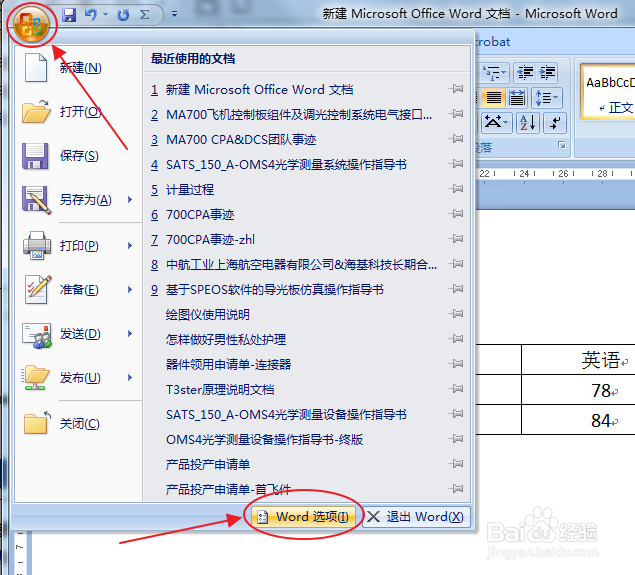Click the 退出 Word exit button
Image resolution: width=635 pixels, height=575 pixels.
pos(416,517)
